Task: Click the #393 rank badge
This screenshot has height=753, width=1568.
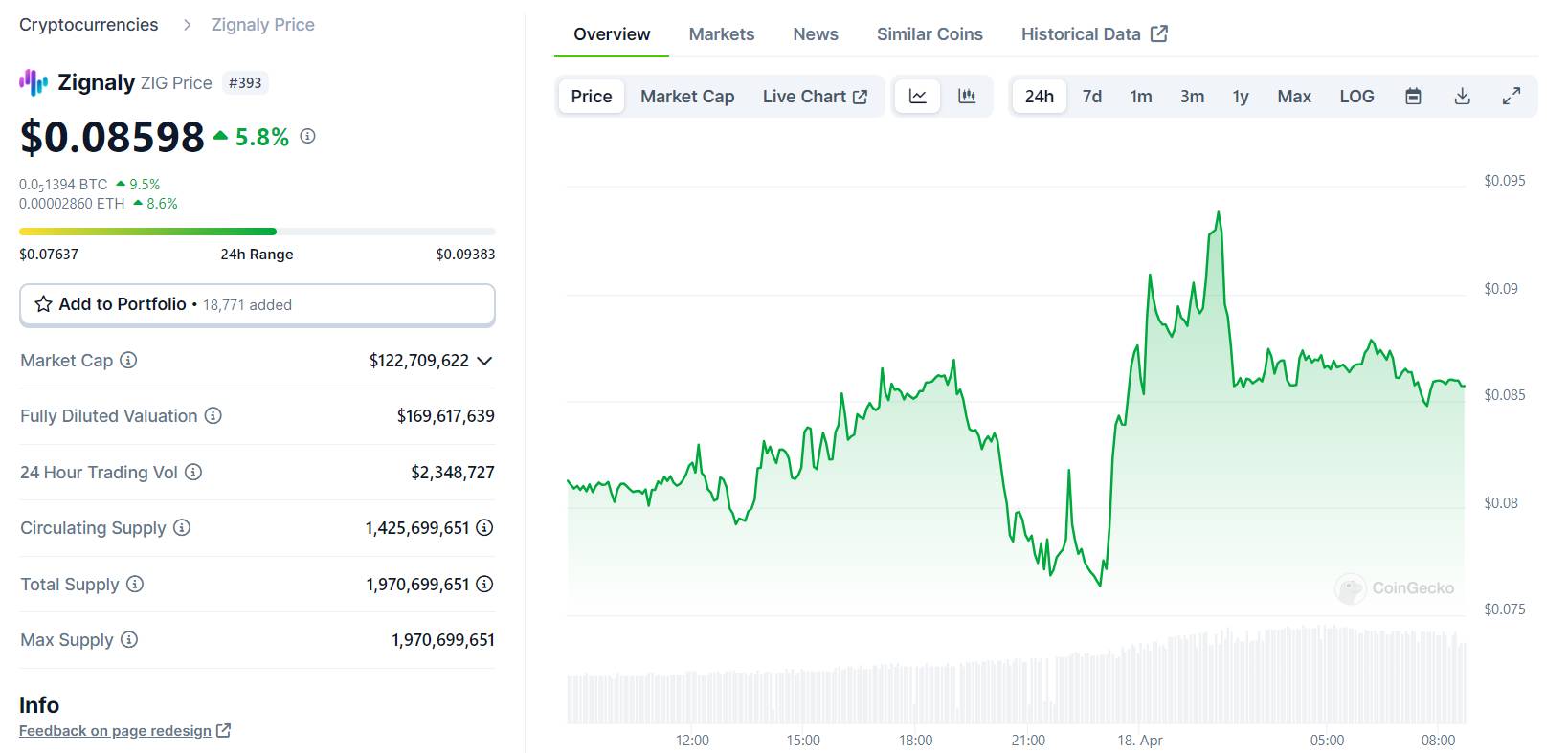Action: (245, 83)
